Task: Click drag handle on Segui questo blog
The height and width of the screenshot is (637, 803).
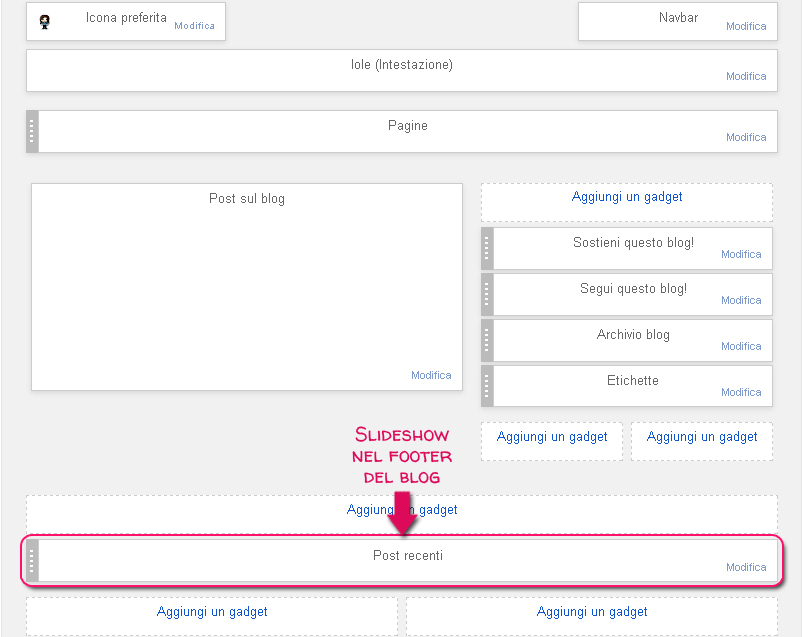Action: [487, 295]
